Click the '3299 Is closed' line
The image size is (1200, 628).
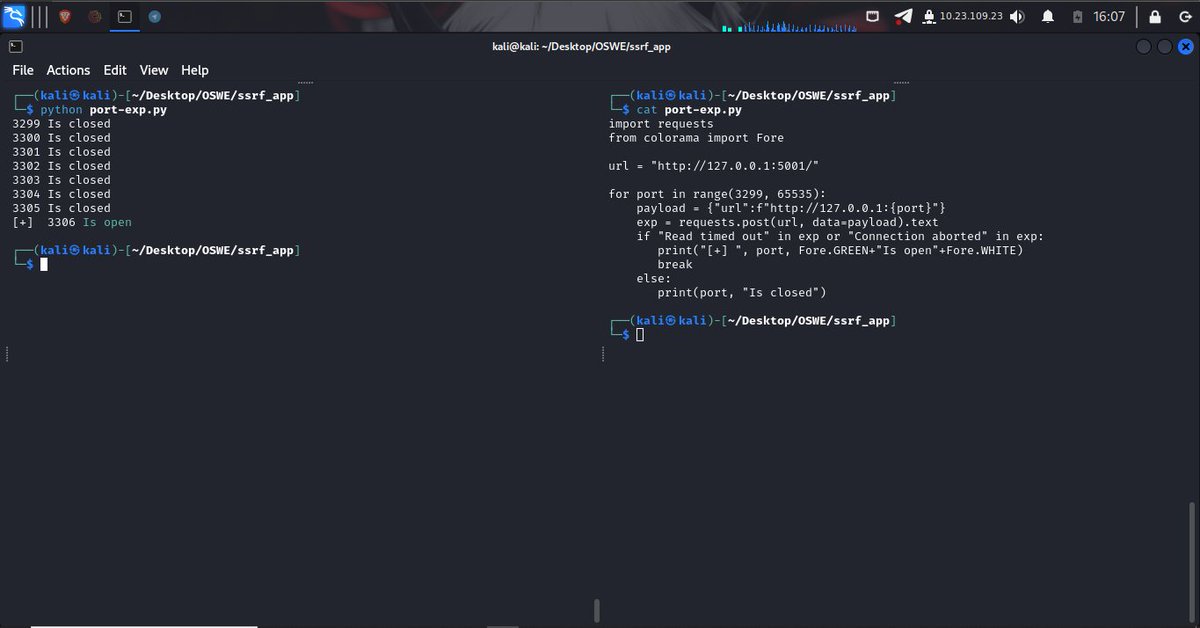[61, 124]
